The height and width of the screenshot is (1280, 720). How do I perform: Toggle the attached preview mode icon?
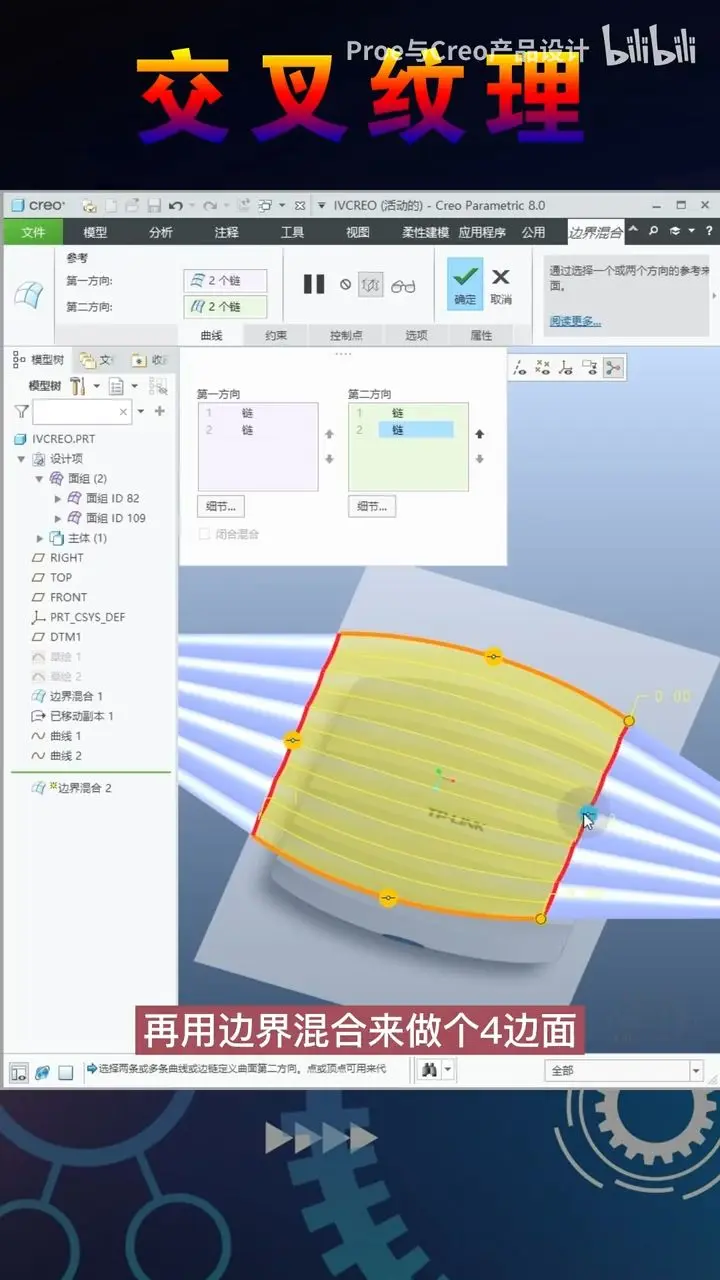pos(371,285)
